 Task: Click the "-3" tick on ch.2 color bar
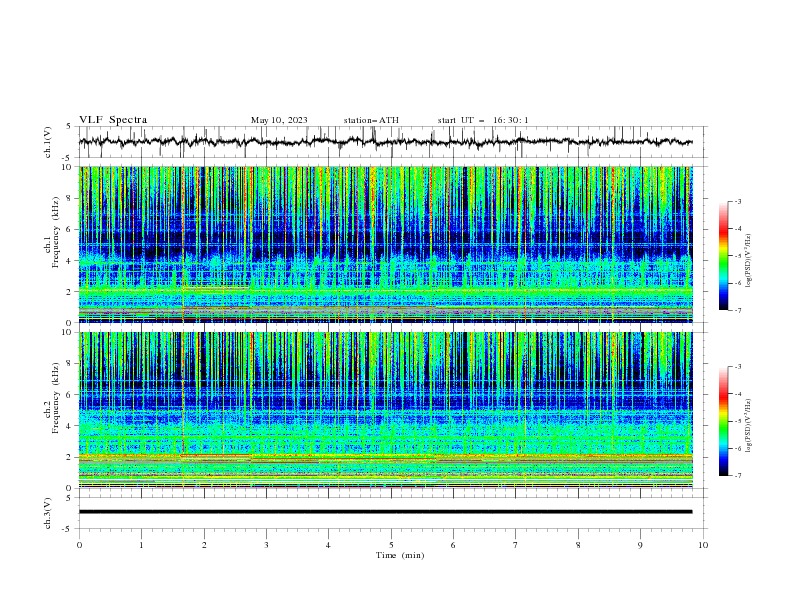[738, 367]
